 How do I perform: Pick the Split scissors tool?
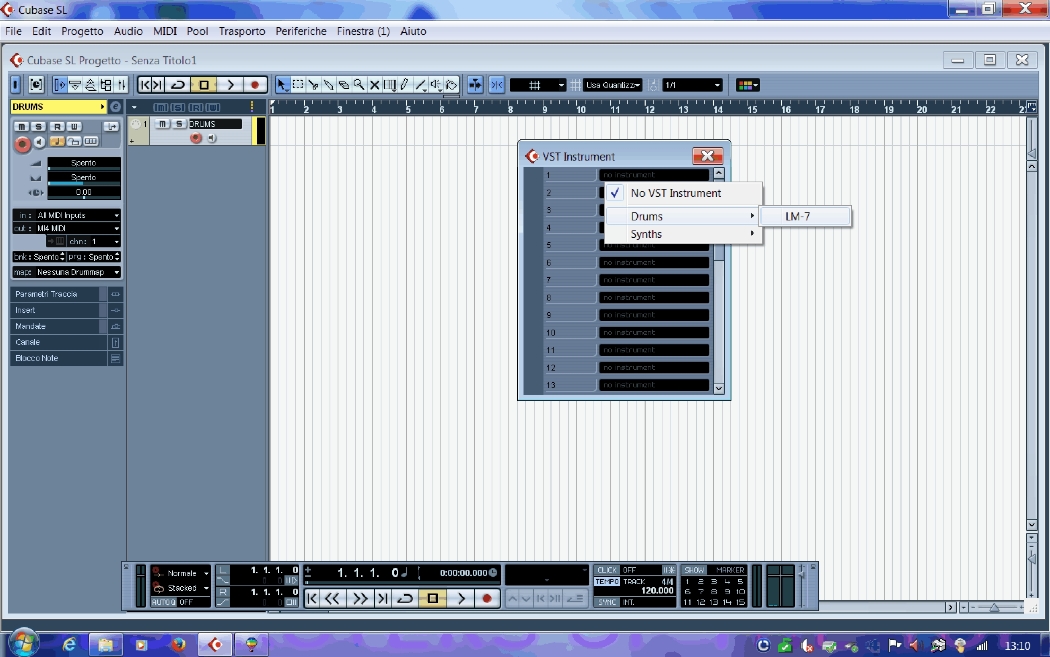tap(313, 85)
